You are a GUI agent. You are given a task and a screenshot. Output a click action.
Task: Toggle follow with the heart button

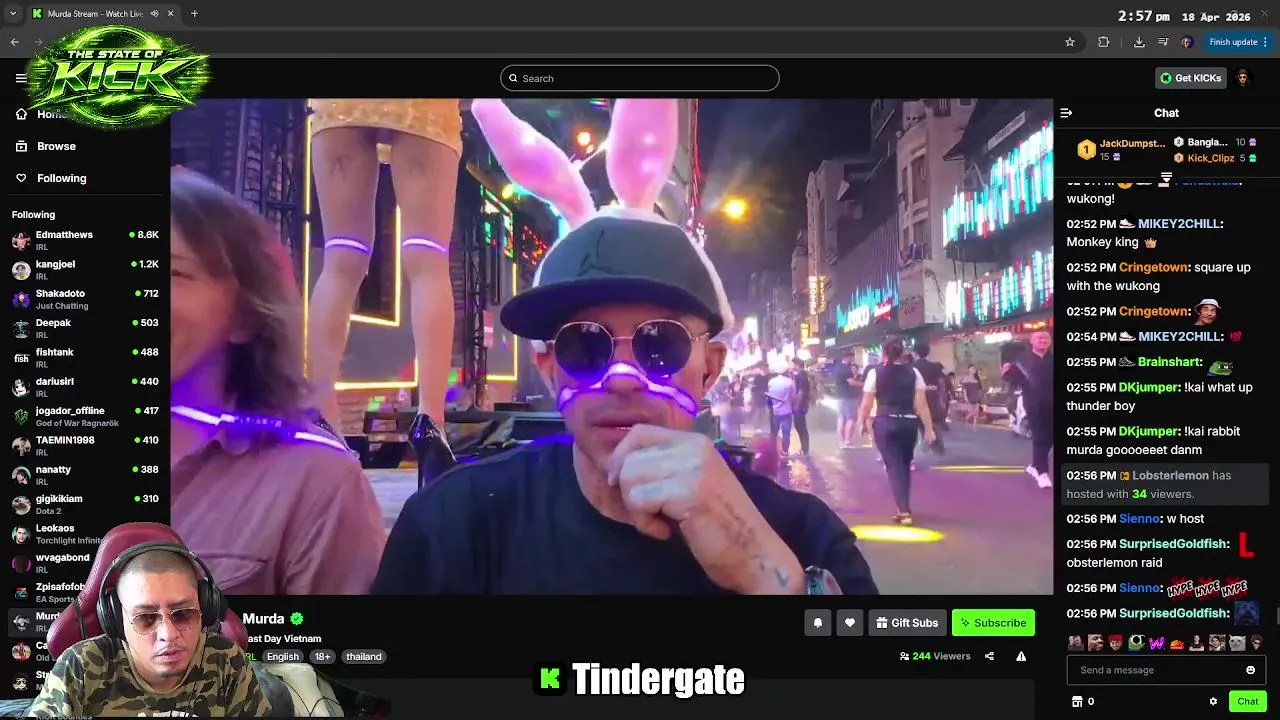849,623
